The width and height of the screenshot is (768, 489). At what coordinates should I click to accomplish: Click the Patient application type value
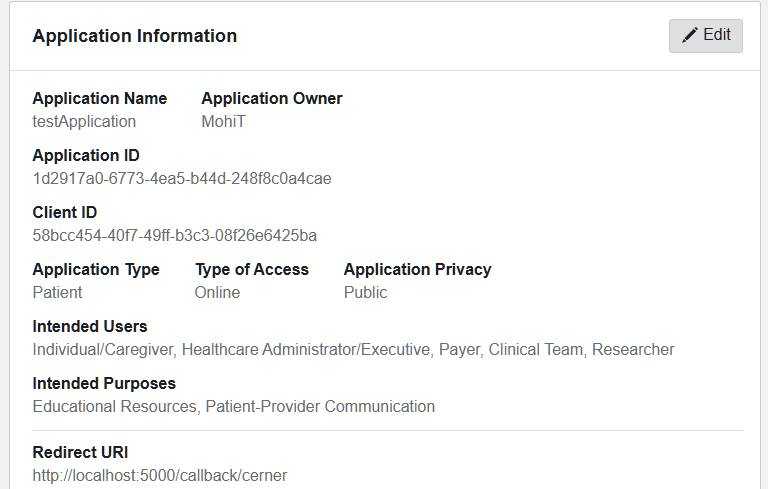coord(57,293)
